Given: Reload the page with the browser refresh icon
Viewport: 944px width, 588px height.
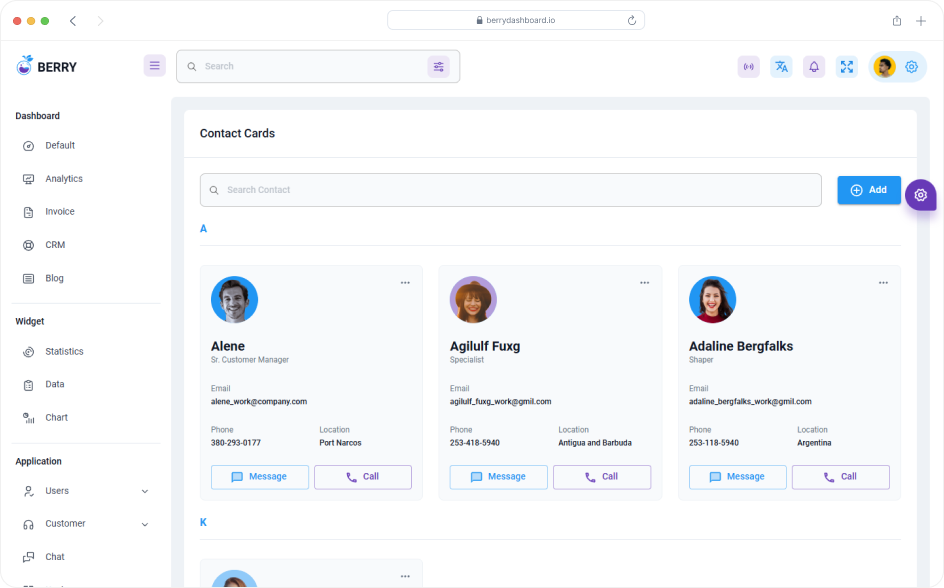Looking at the screenshot, I should pos(630,19).
